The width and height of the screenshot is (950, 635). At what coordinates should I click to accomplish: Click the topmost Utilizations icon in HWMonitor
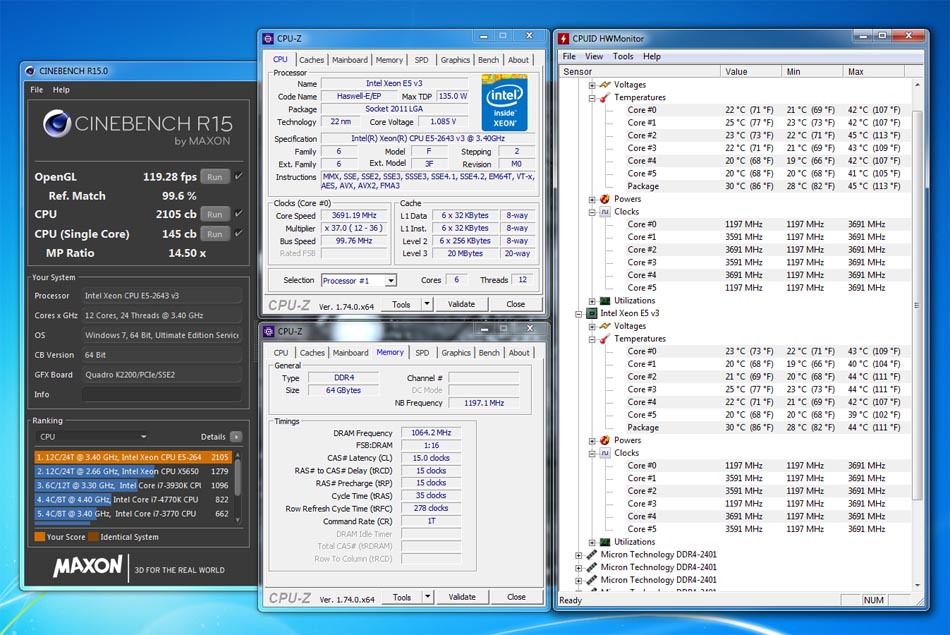point(605,301)
